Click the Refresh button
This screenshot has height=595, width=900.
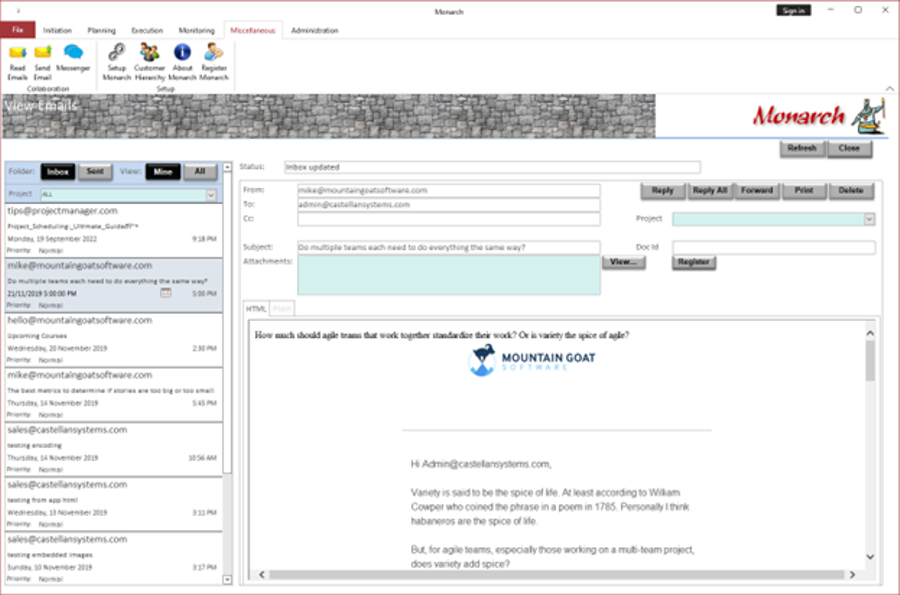[x=802, y=149]
